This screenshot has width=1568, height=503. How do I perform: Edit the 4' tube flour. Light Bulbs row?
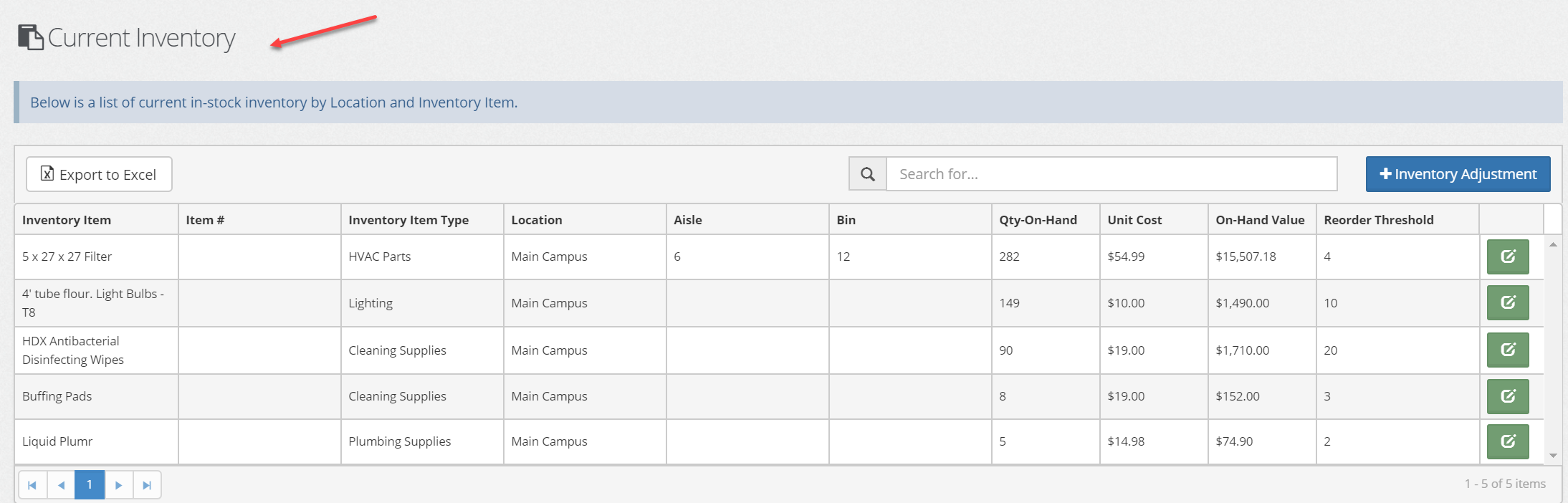pos(1508,302)
